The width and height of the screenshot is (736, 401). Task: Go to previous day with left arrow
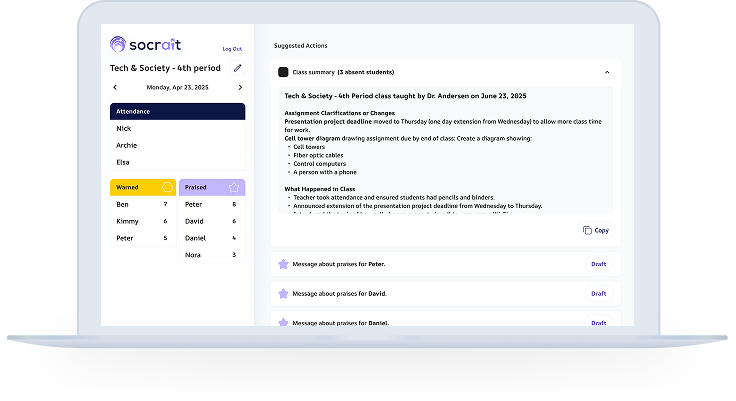115,87
